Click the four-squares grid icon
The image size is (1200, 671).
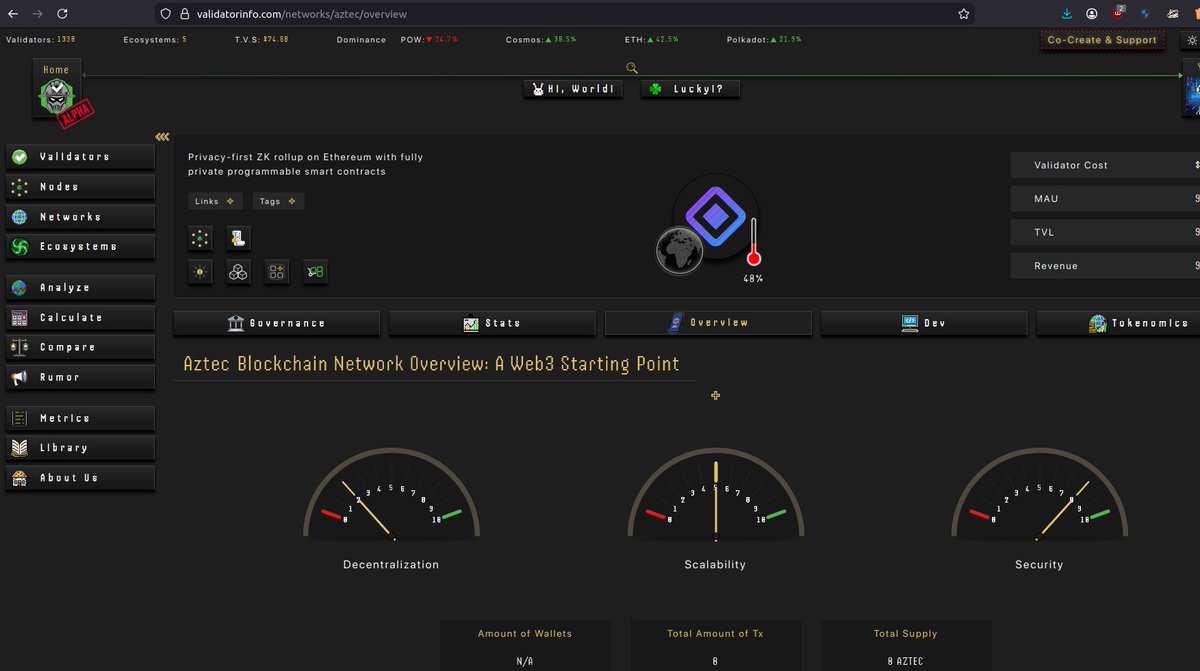tap(277, 271)
